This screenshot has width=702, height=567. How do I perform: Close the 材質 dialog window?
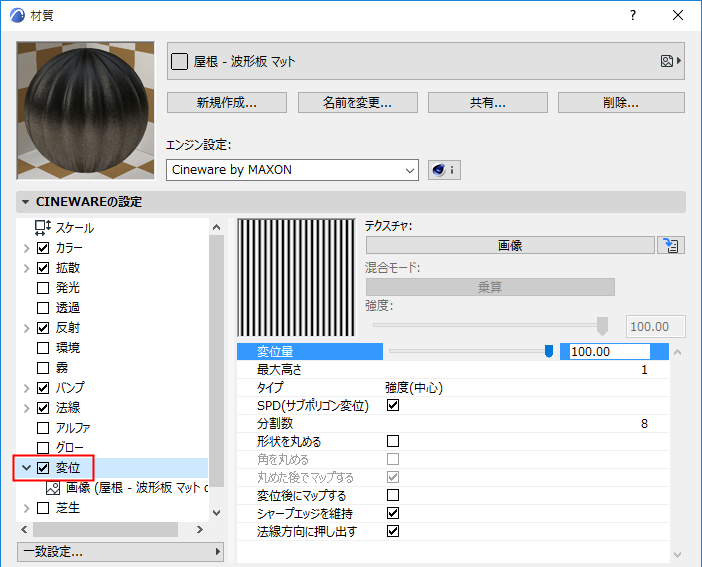point(678,15)
